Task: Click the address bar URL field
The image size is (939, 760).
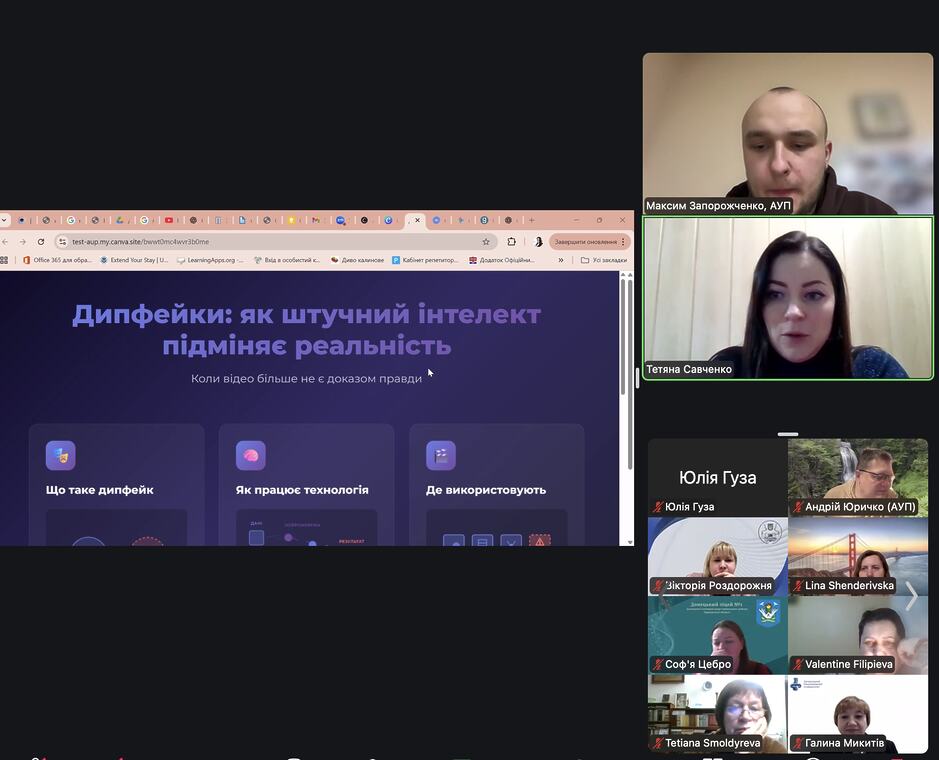Action: [270, 242]
